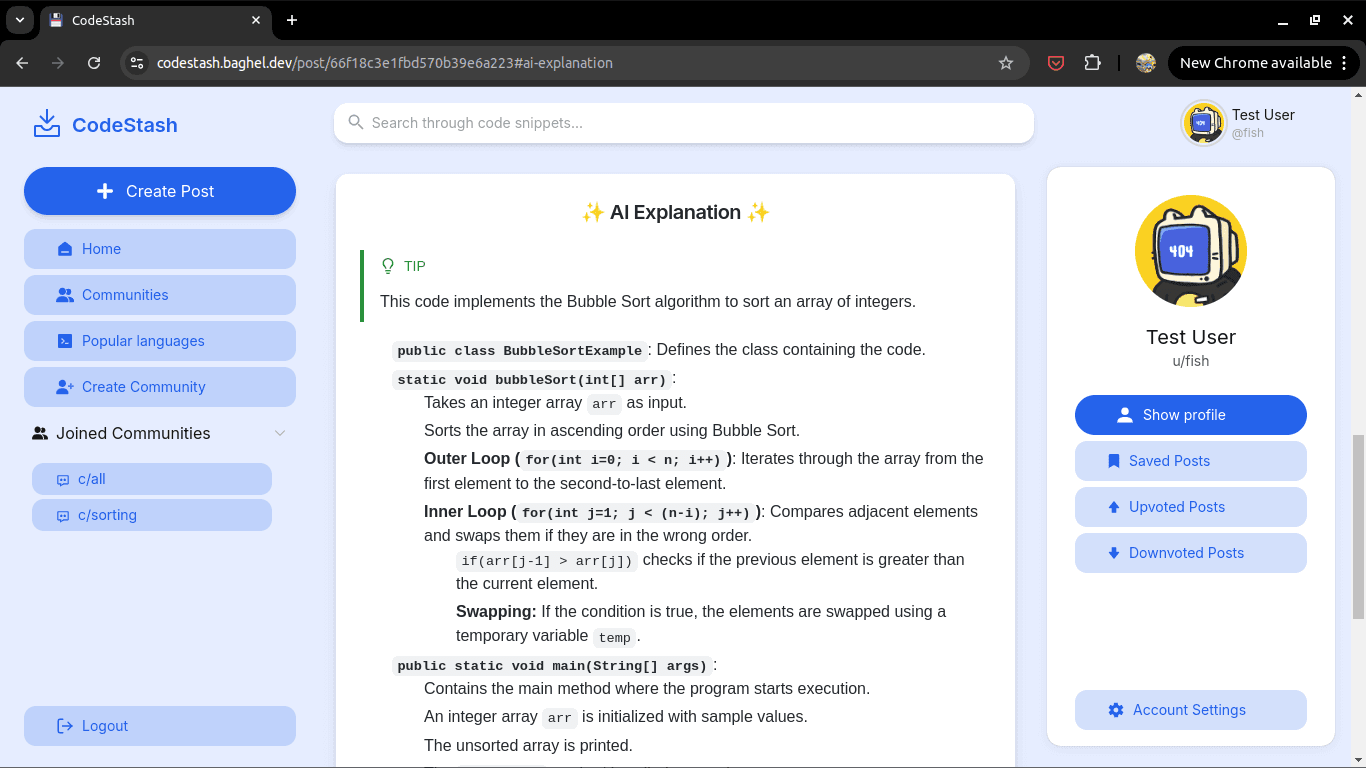This screenshot has width=1366, height=768.
Task: Click inside the code snippet search field
Action: 683,122
